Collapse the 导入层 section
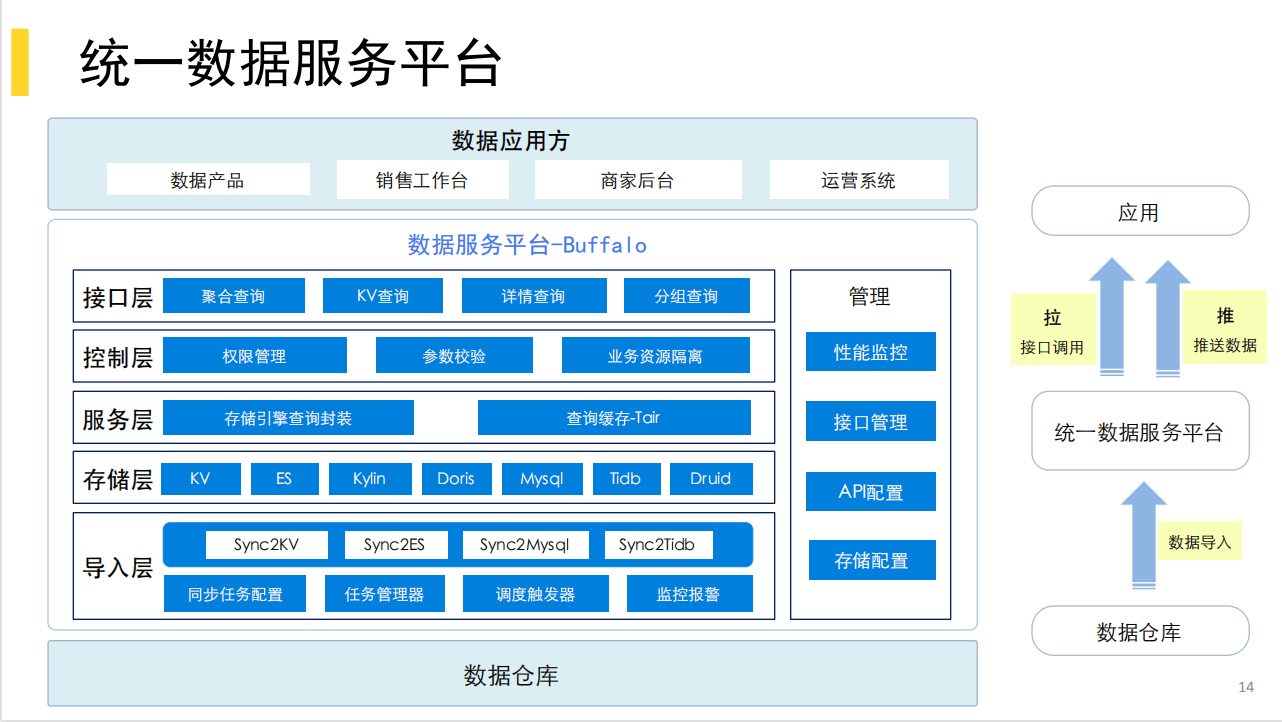The height and width of the screenshot is (722, 1282). (x=115, y=565)
